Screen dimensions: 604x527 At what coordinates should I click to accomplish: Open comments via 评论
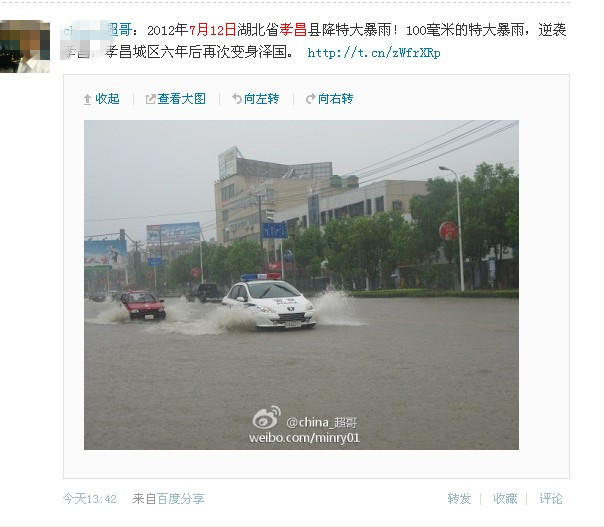pos(551,499)
